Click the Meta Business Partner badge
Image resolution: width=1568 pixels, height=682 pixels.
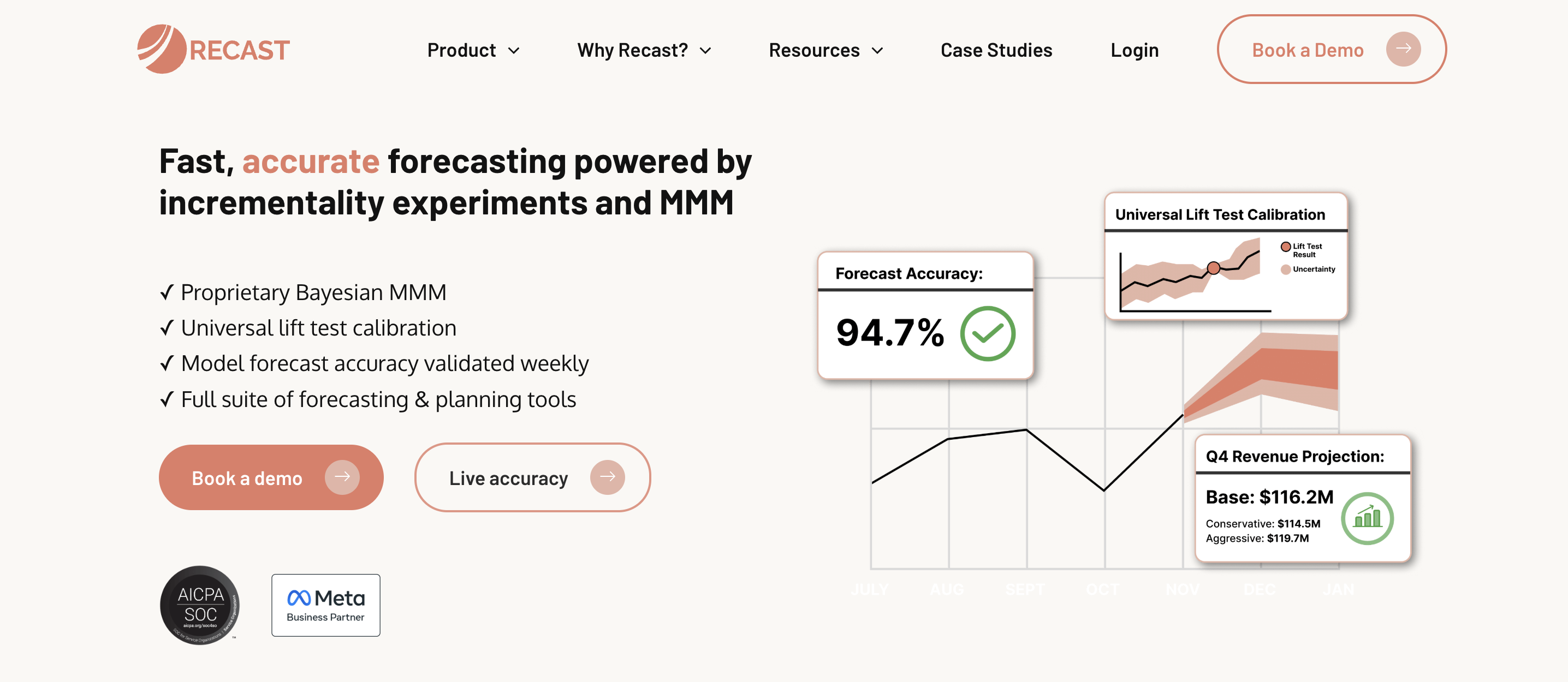click(325, 606)
